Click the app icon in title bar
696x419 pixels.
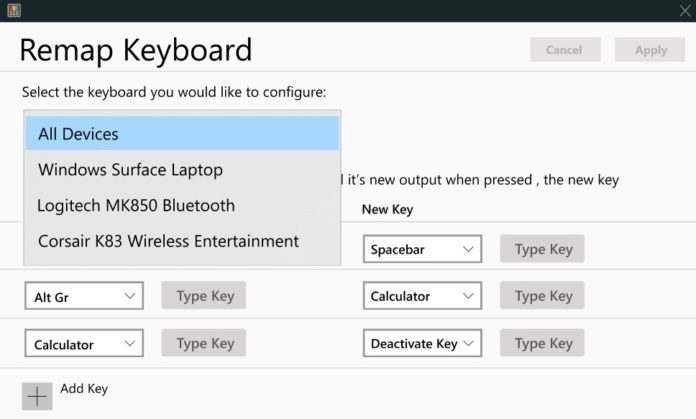(11, 10)
